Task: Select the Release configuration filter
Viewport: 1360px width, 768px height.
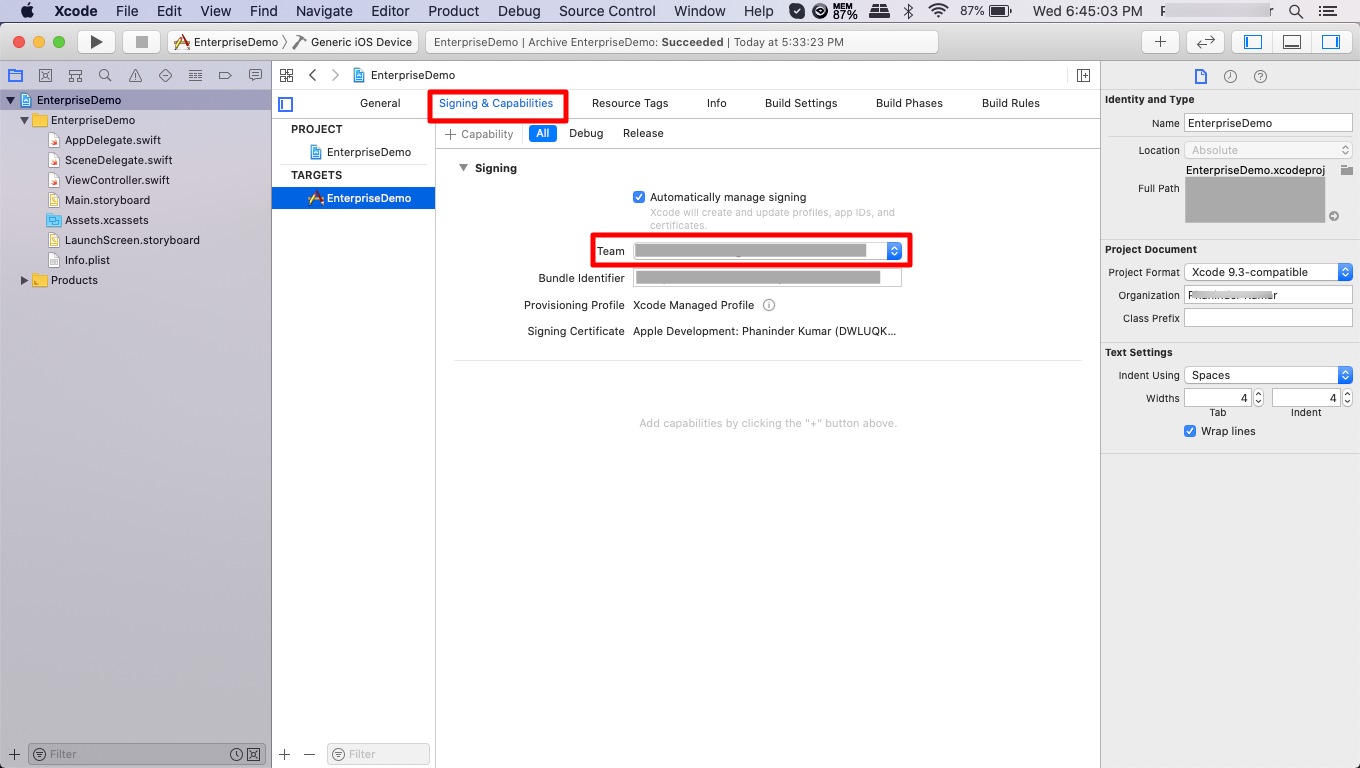Action: (643, 133)
